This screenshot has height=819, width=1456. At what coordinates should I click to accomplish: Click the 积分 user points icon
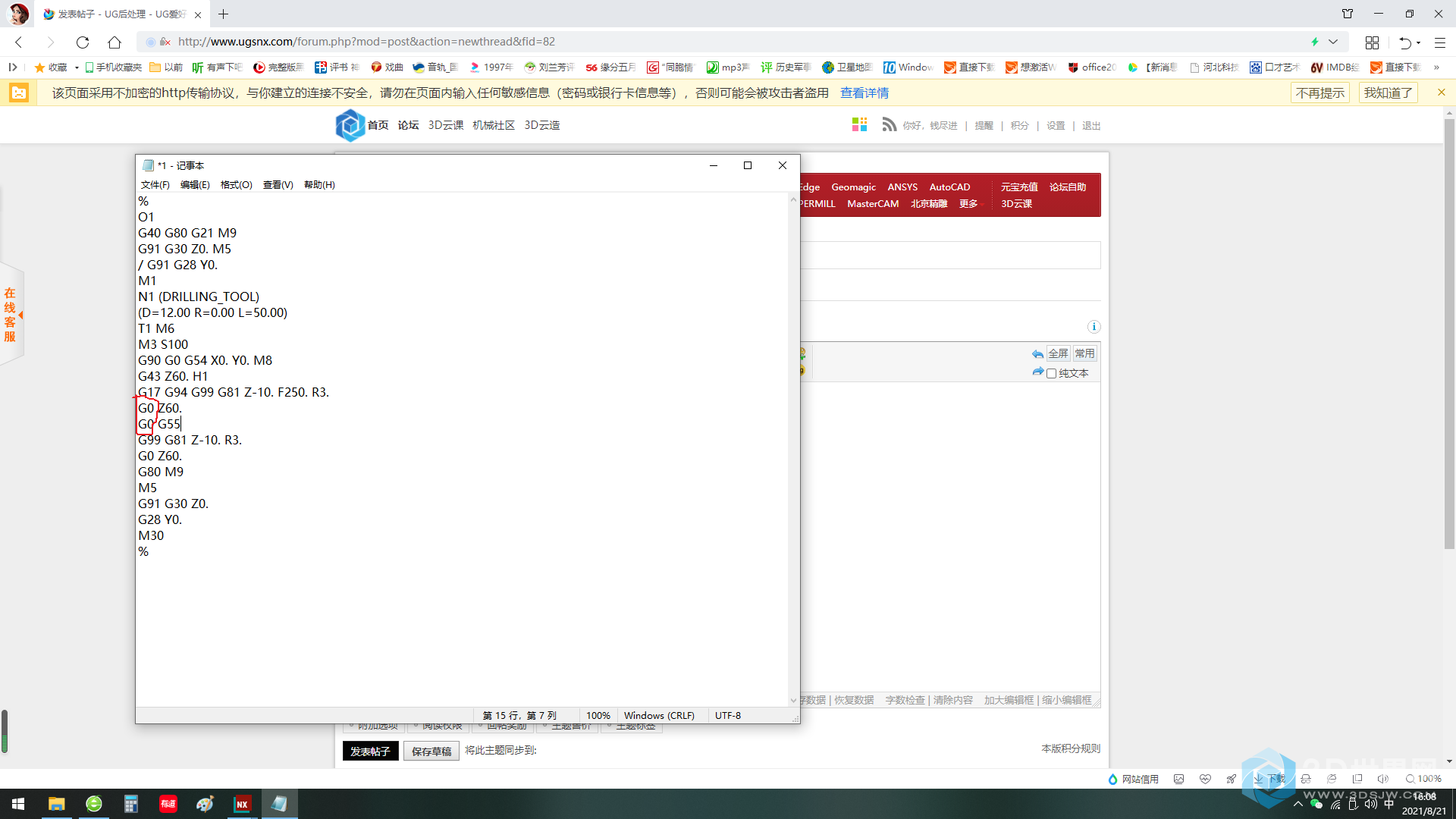coord(1019,125)
